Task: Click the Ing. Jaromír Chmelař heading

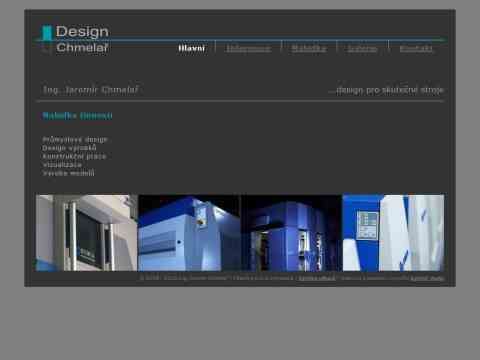Action: tap(91, 90)
